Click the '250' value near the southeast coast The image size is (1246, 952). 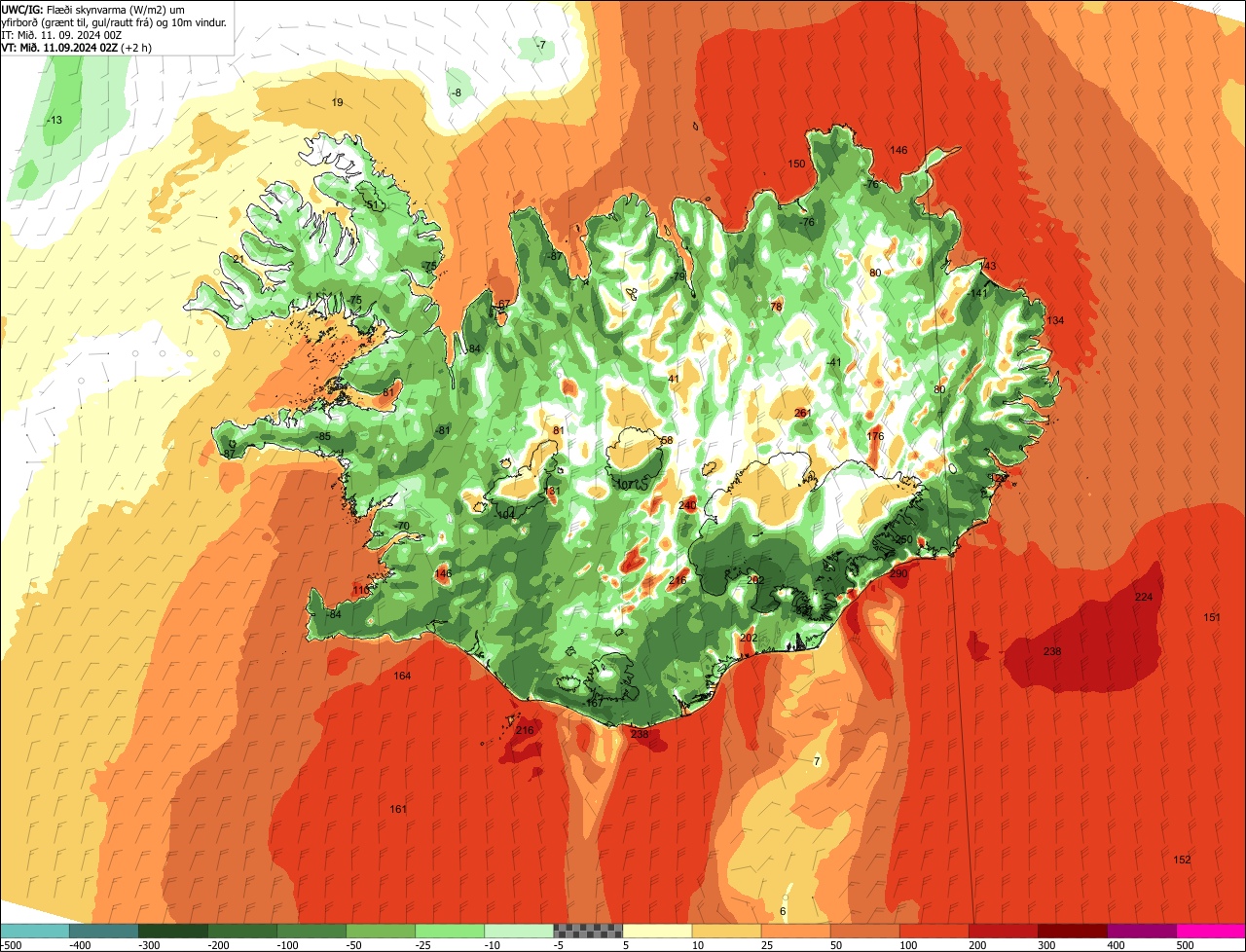coord(903,539)
